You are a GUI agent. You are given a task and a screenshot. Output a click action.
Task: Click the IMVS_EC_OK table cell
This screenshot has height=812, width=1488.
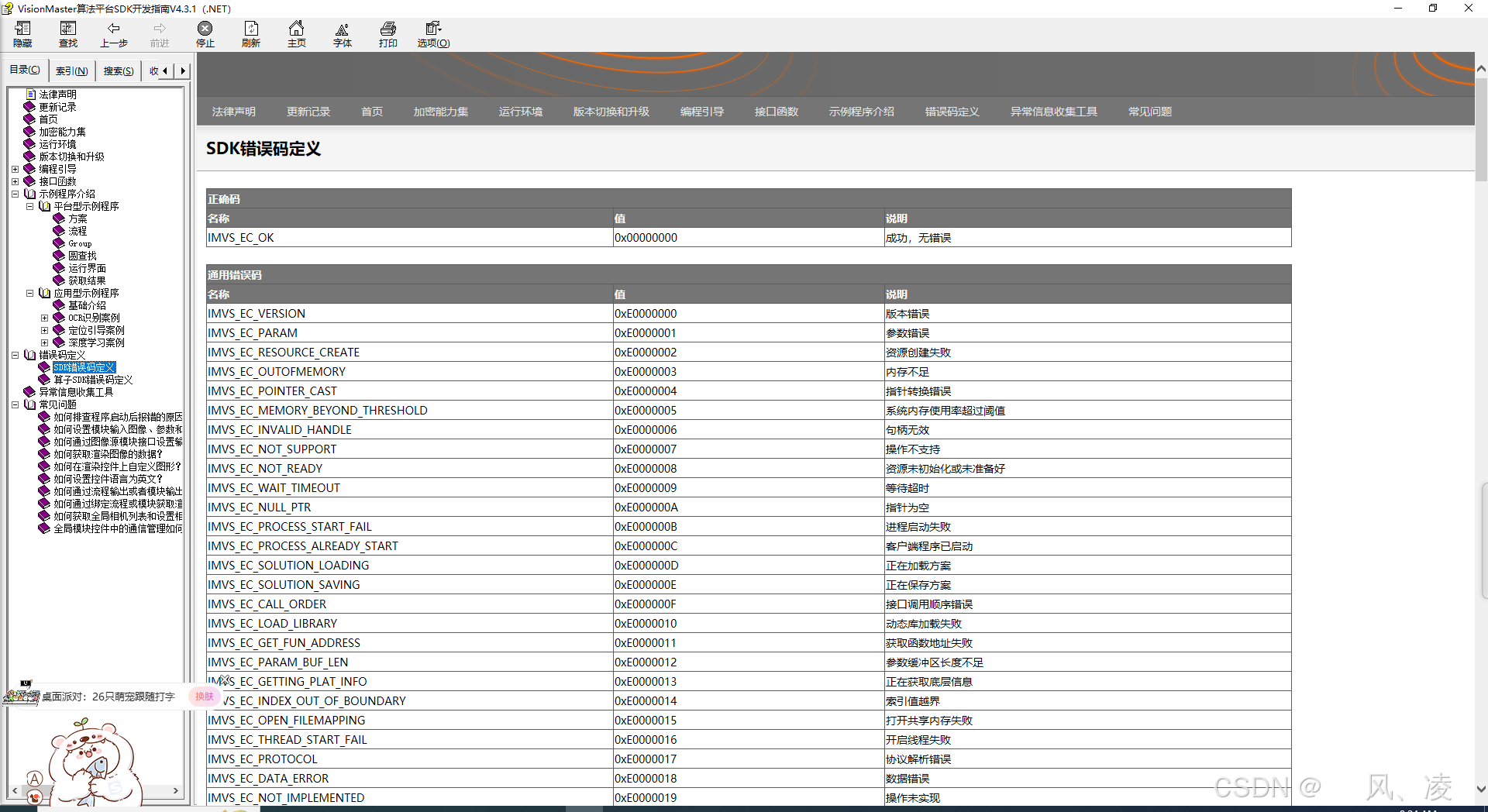click(x=409, y=238)
